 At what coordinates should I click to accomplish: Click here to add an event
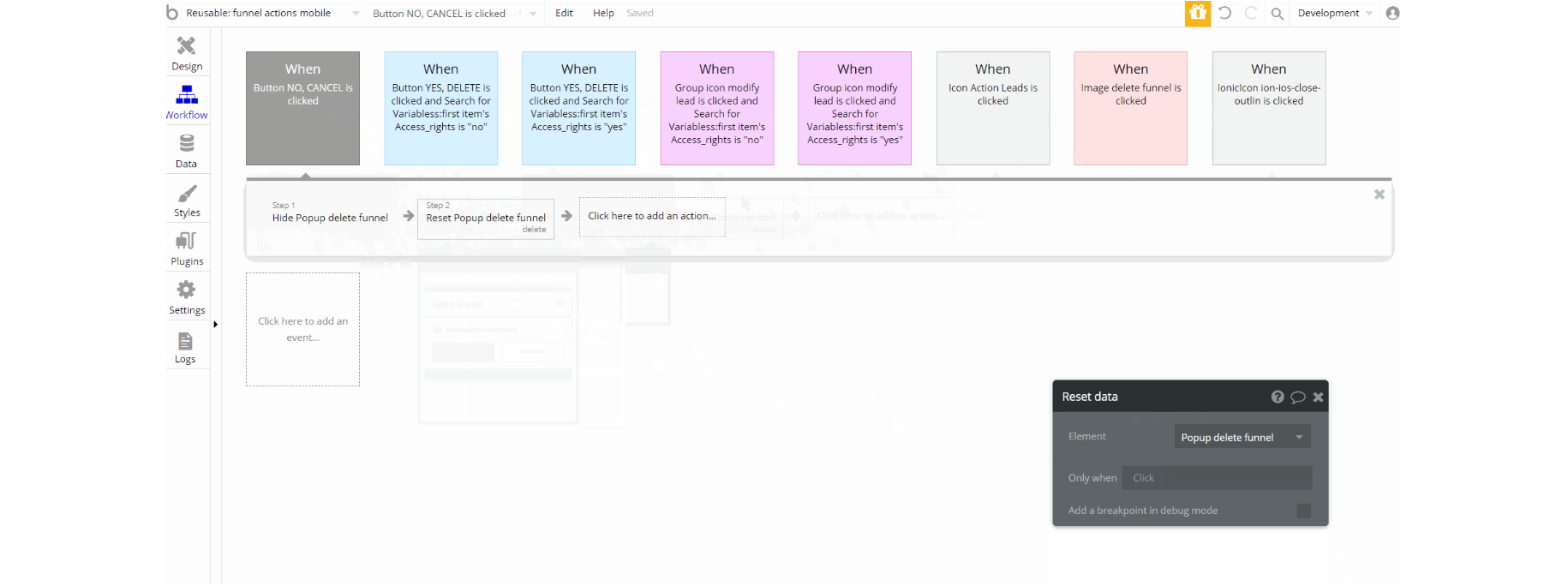[302, 329]
